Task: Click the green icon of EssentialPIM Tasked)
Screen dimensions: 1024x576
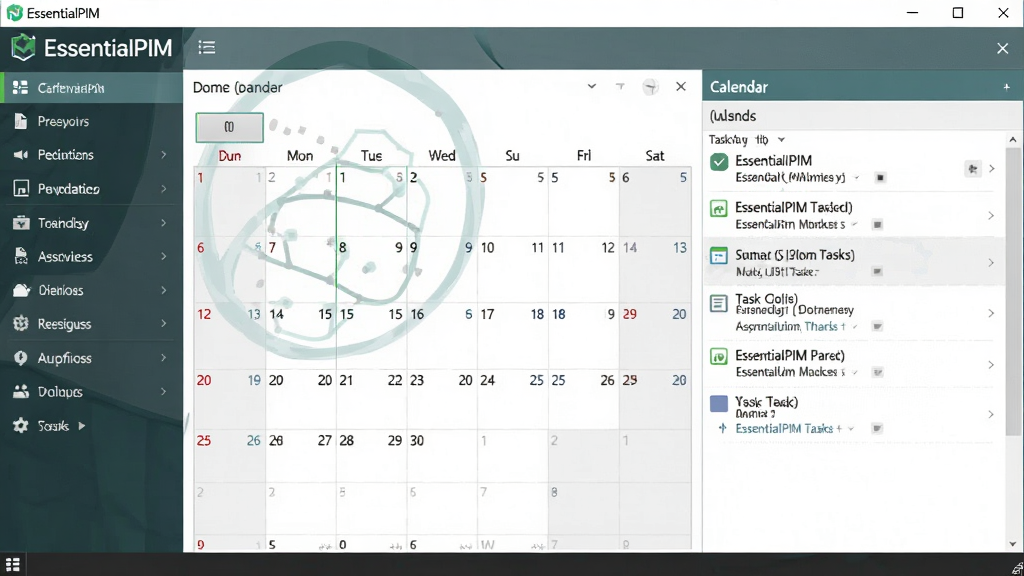Action: [x=718, y=209]
